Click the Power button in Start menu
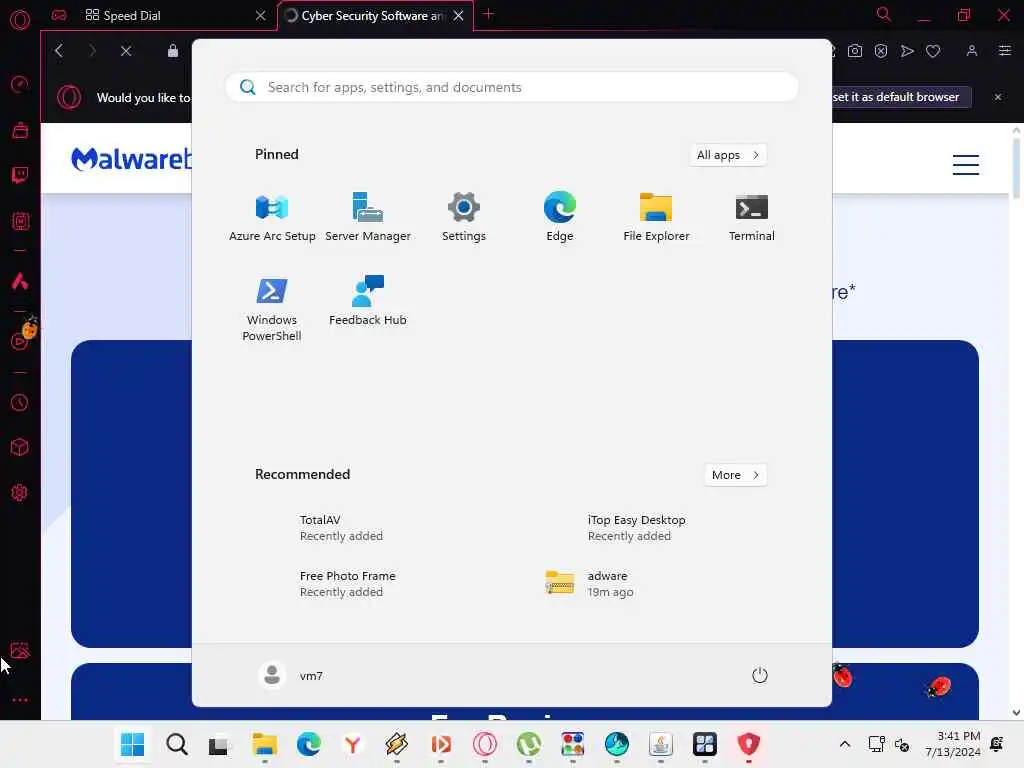This screenshot has height=768, width=1024. [x=759, y=675]
